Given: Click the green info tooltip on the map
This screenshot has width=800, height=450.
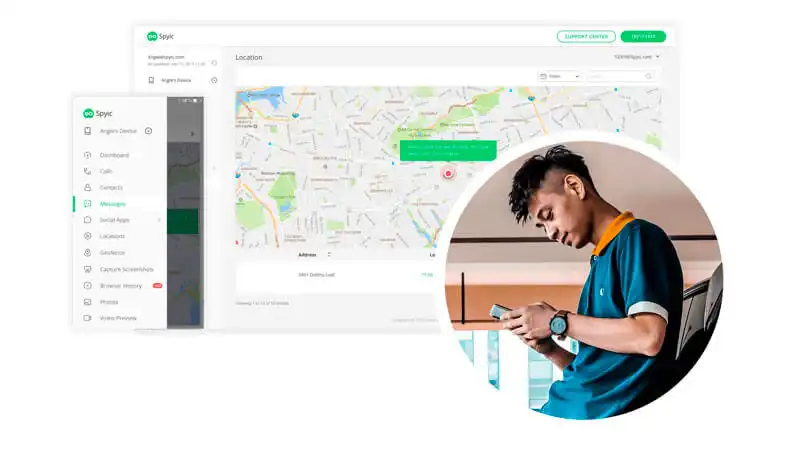Looking at the screenshot, I should (448, 151).
